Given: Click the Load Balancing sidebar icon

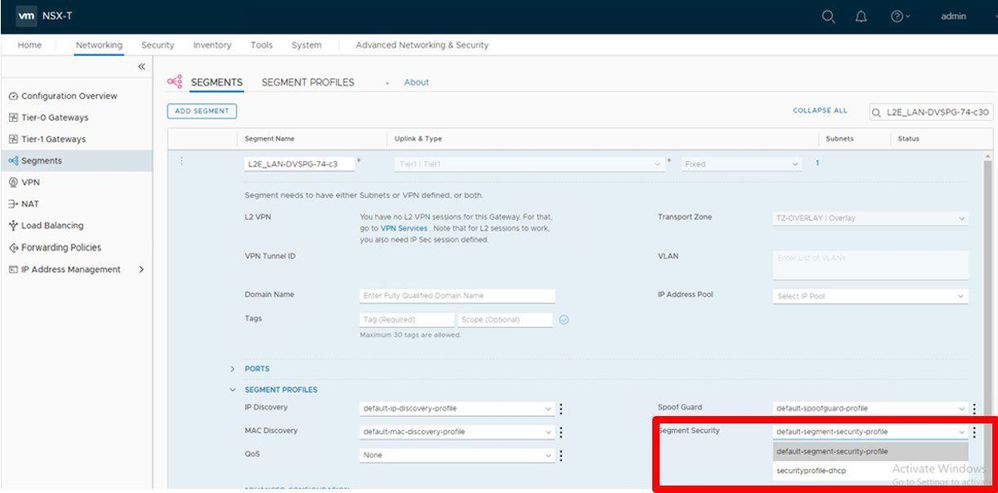Looking at the screenshot, I should click(13, 226).
